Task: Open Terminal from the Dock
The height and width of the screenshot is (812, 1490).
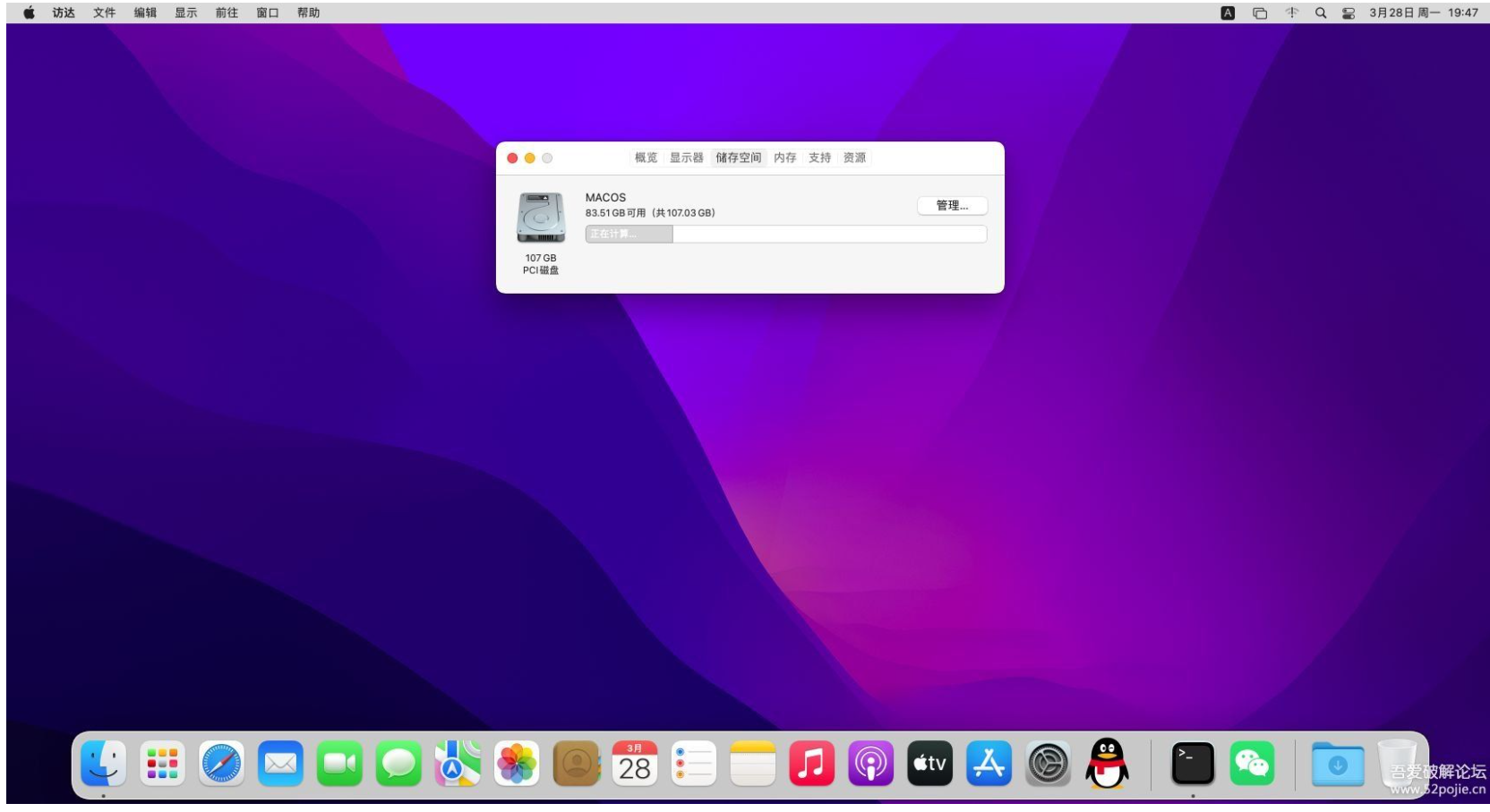Action: 1193,764
